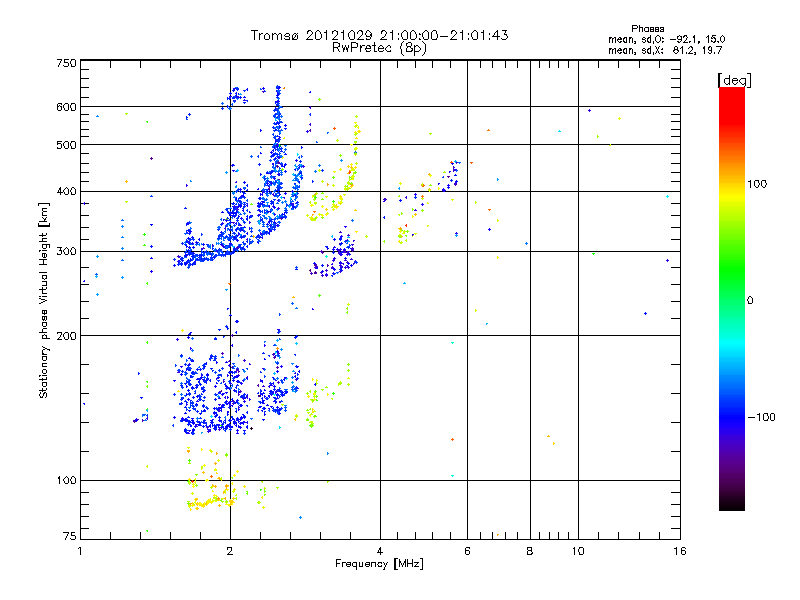
Task: Click the y-axis title 'Stationary phase Virtual Height [km]'
Action: click(x=43, y=300)
